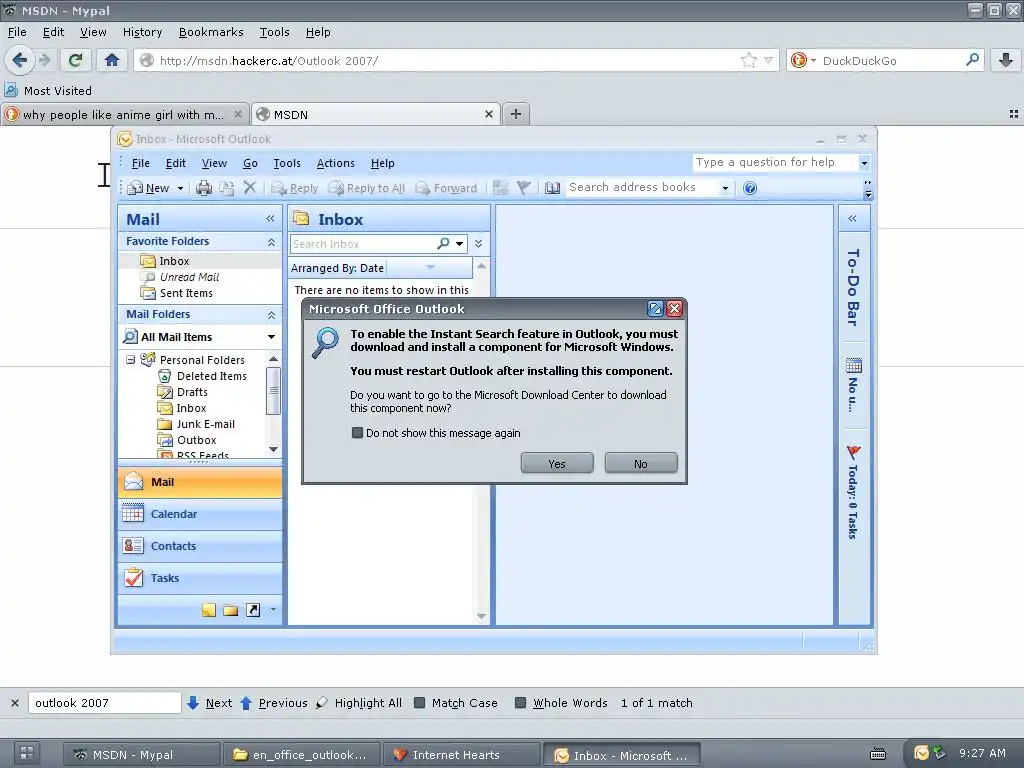Open the Outlook Actions menu
This screenshot has height=768, width=1024.
point(336,163)
